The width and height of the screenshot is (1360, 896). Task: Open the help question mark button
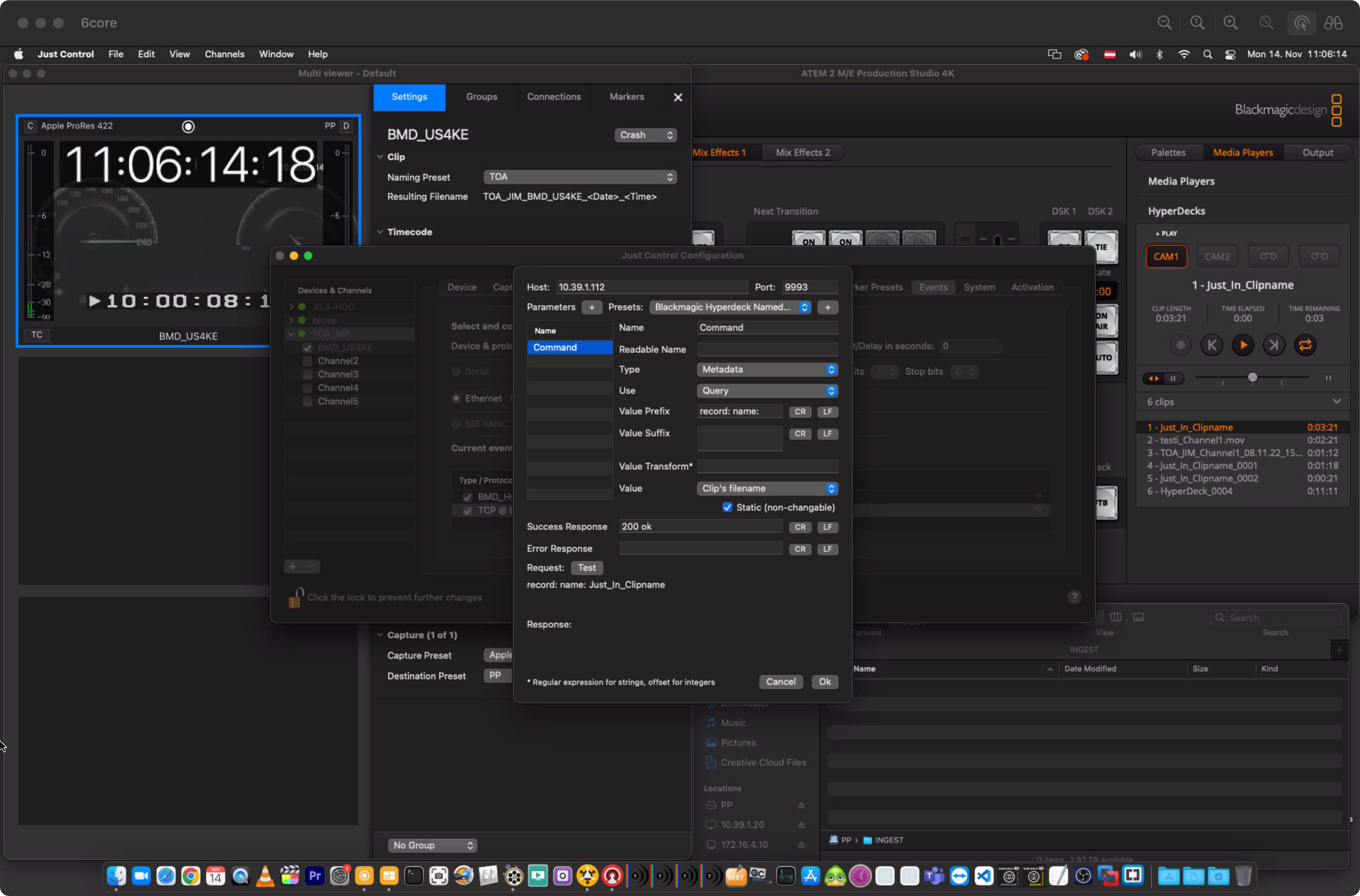click(x=1074, y=597)
